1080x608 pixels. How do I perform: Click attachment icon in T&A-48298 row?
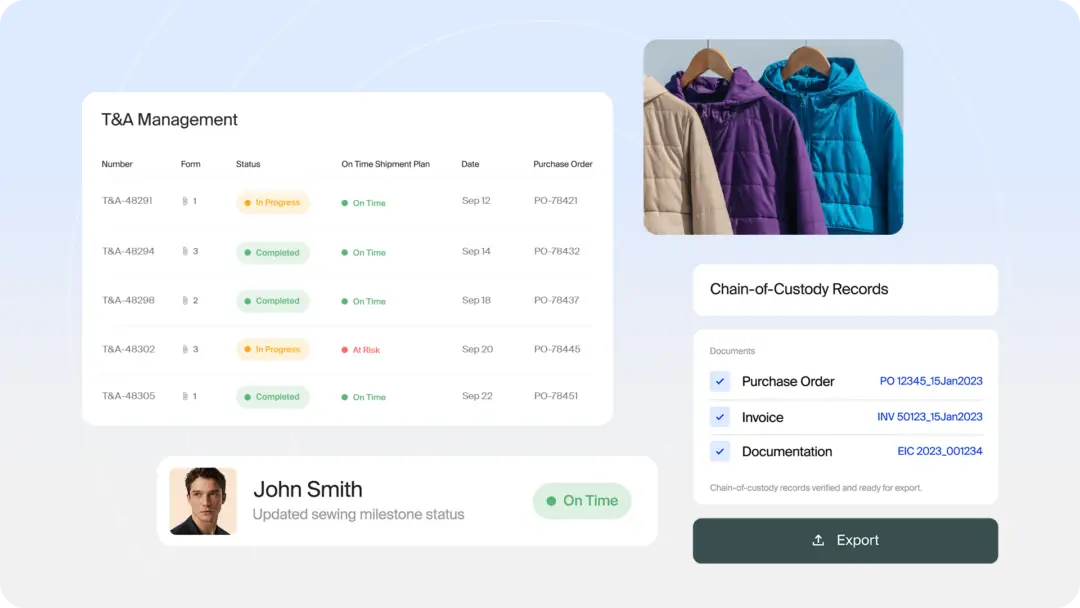click(185, 300)
